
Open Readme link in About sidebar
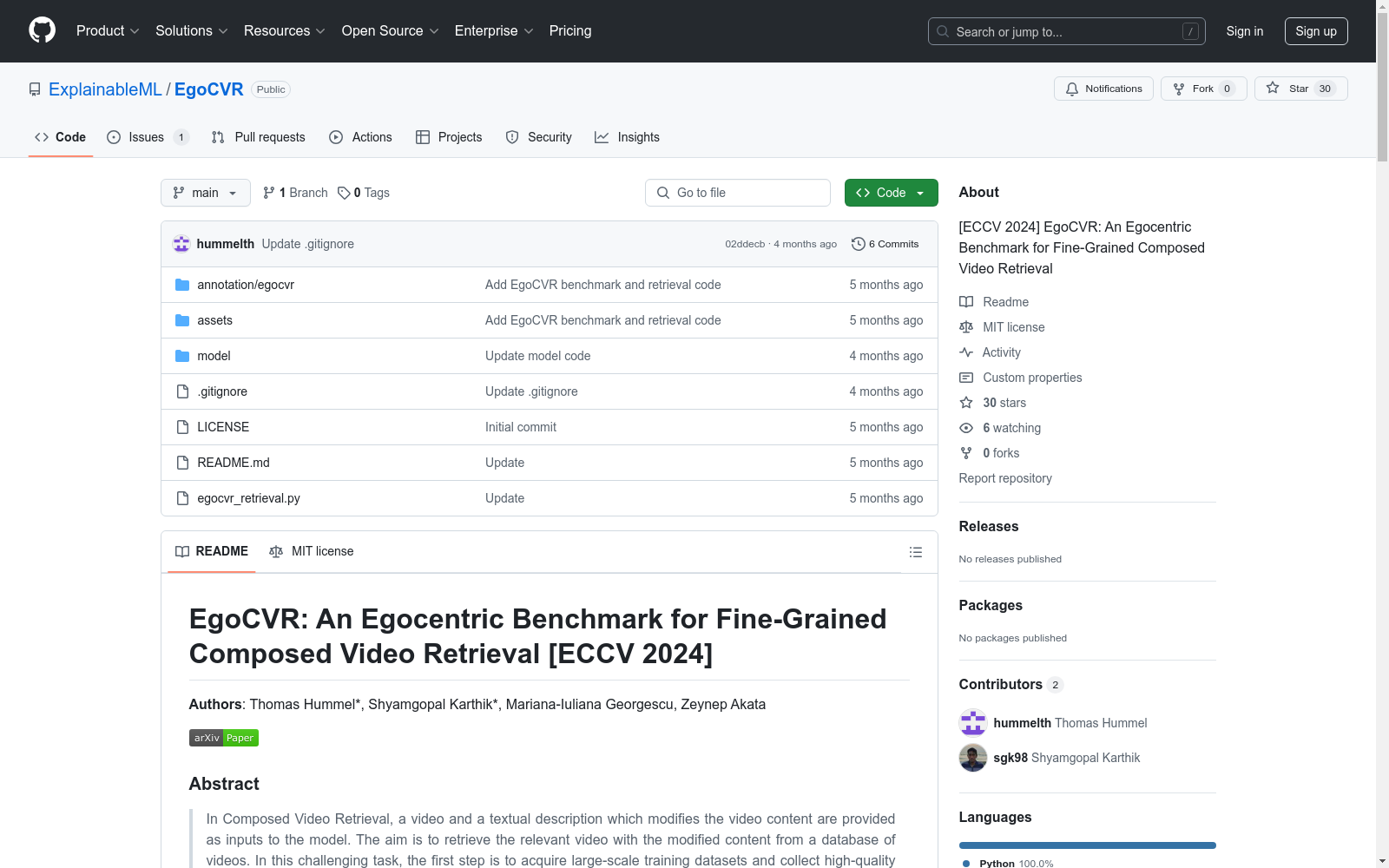coord(994,302)
